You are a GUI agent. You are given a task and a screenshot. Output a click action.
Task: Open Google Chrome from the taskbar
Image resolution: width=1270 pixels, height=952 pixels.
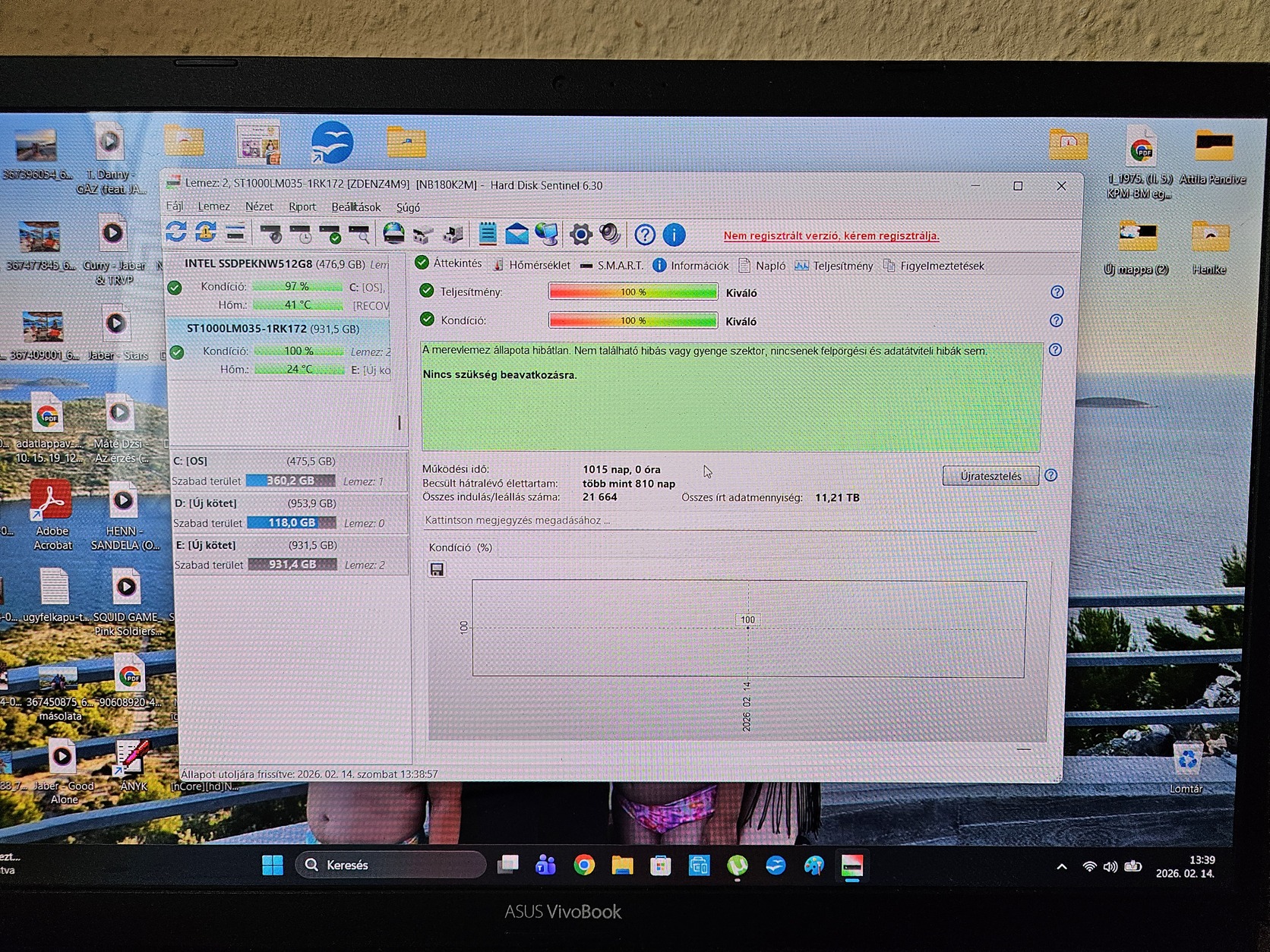(584, 865)
